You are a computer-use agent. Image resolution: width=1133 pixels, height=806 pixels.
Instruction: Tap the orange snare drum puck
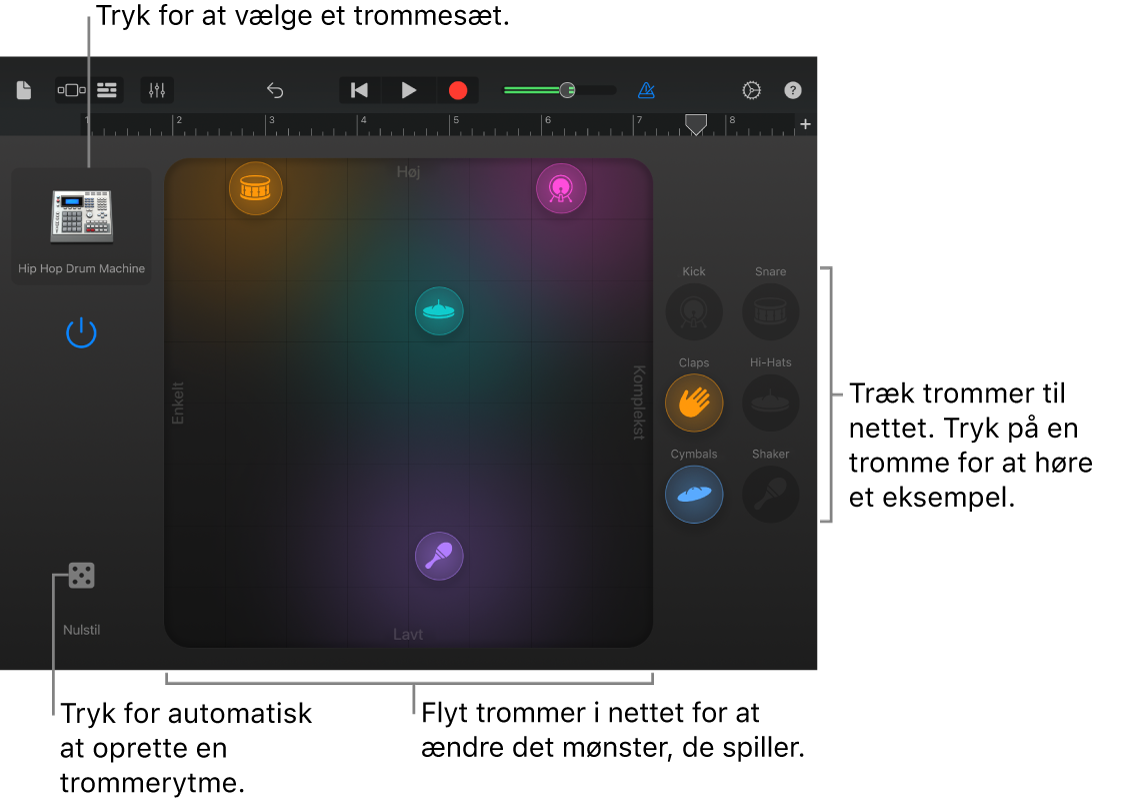tap(255, 188)
